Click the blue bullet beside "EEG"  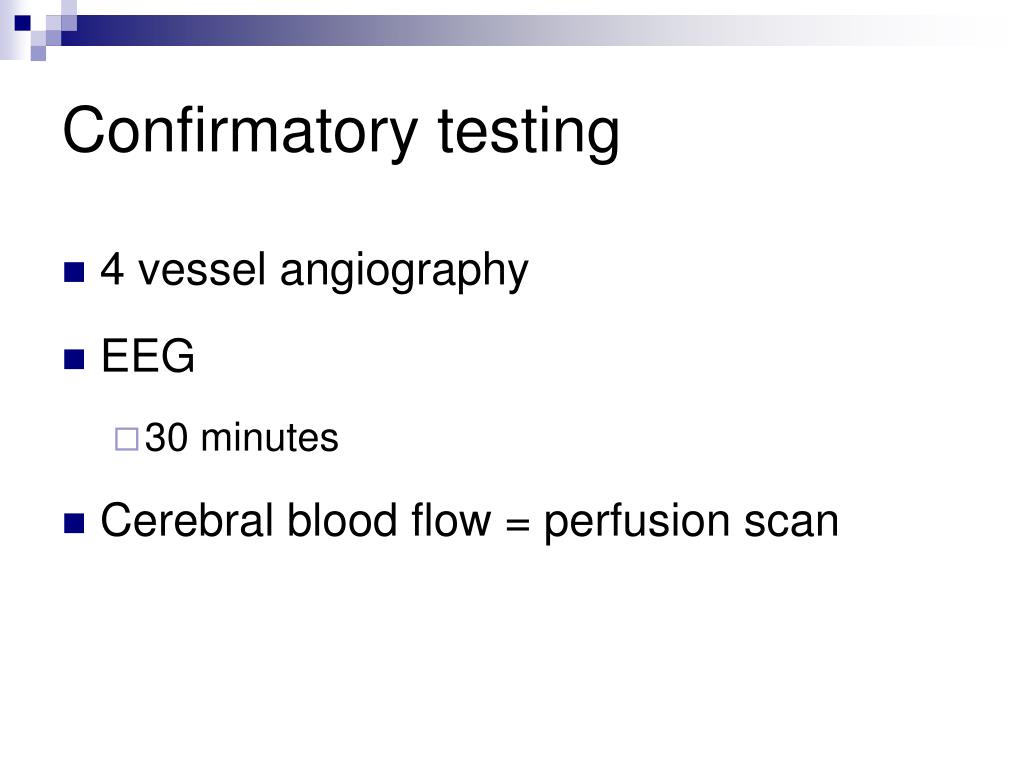coord(74,359)
